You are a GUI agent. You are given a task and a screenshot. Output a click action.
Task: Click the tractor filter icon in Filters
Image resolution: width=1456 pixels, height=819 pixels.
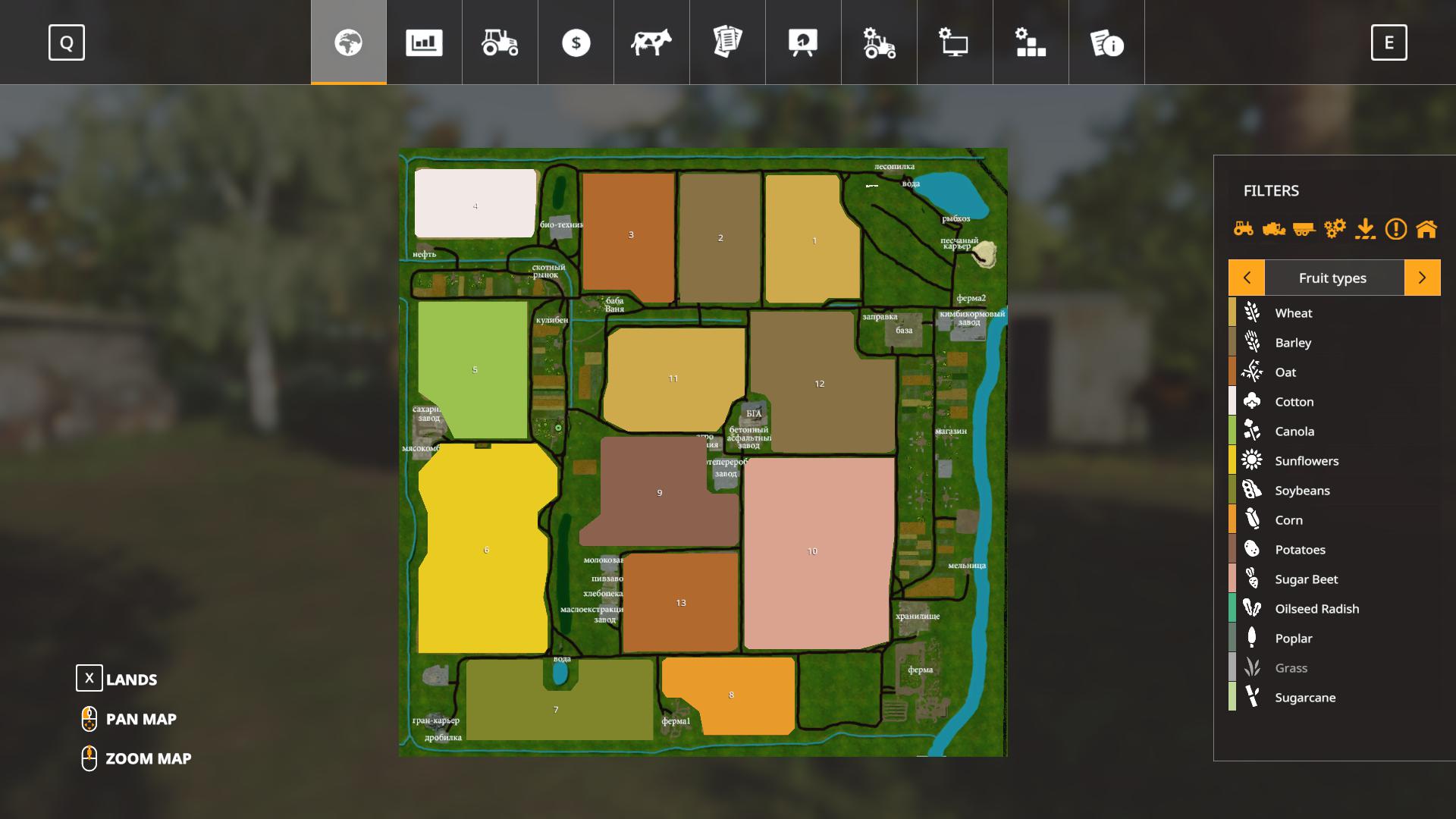pos(1244,228)
